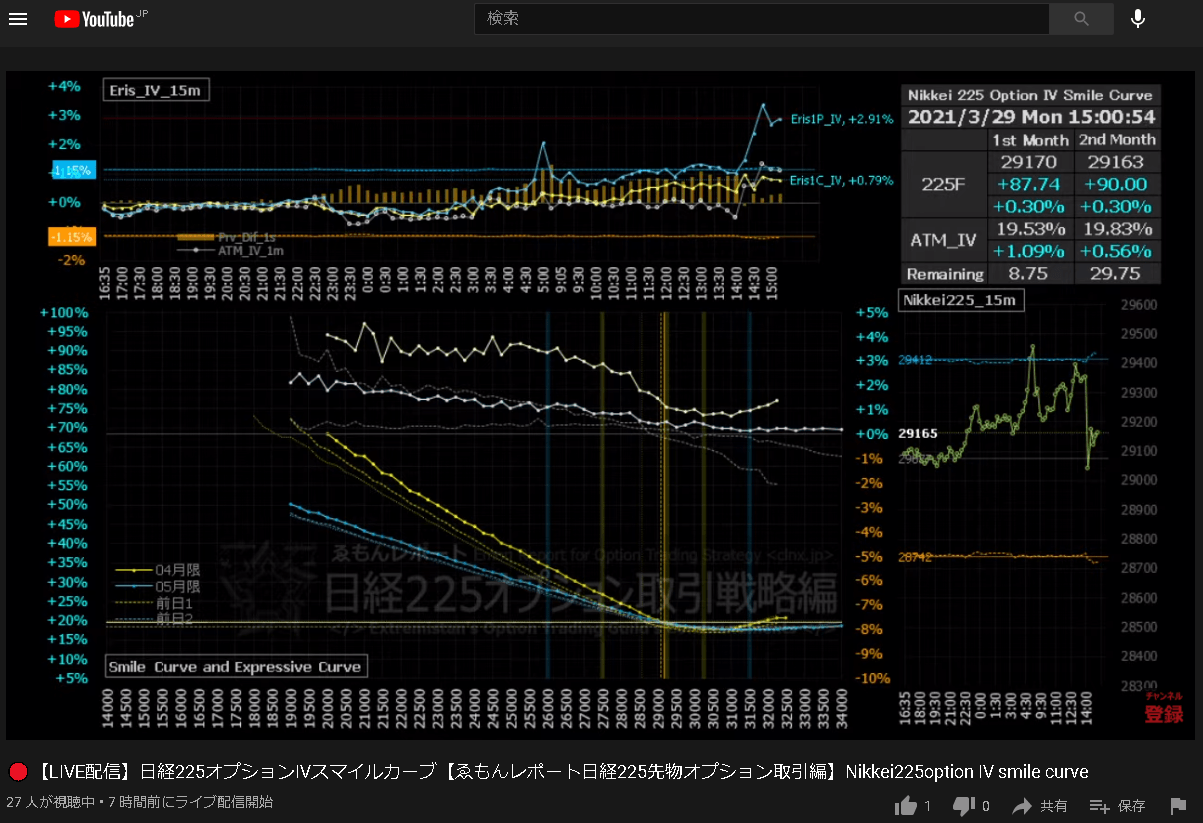Screen dimensions: 1203x823
Task: Dislike the video with thumbs-down icon
Action: tap(964, 805)
